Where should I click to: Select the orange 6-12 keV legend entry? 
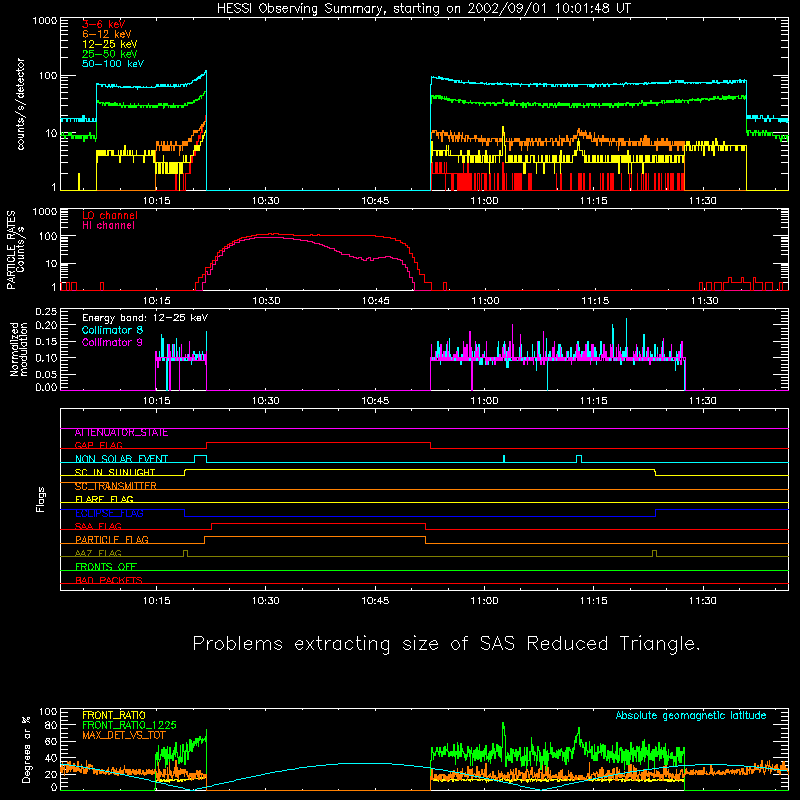click(107, 34)
